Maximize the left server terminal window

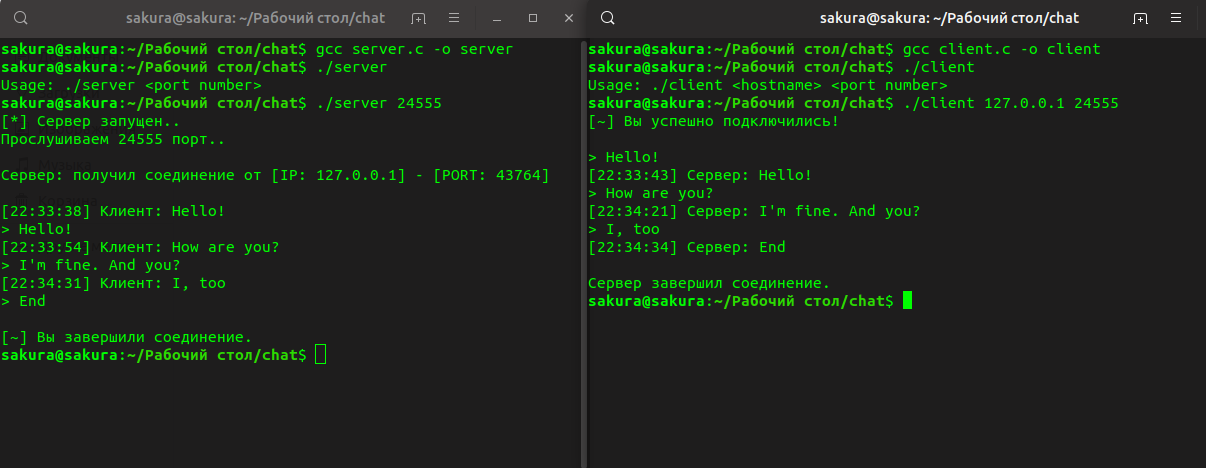pos(532,18)
